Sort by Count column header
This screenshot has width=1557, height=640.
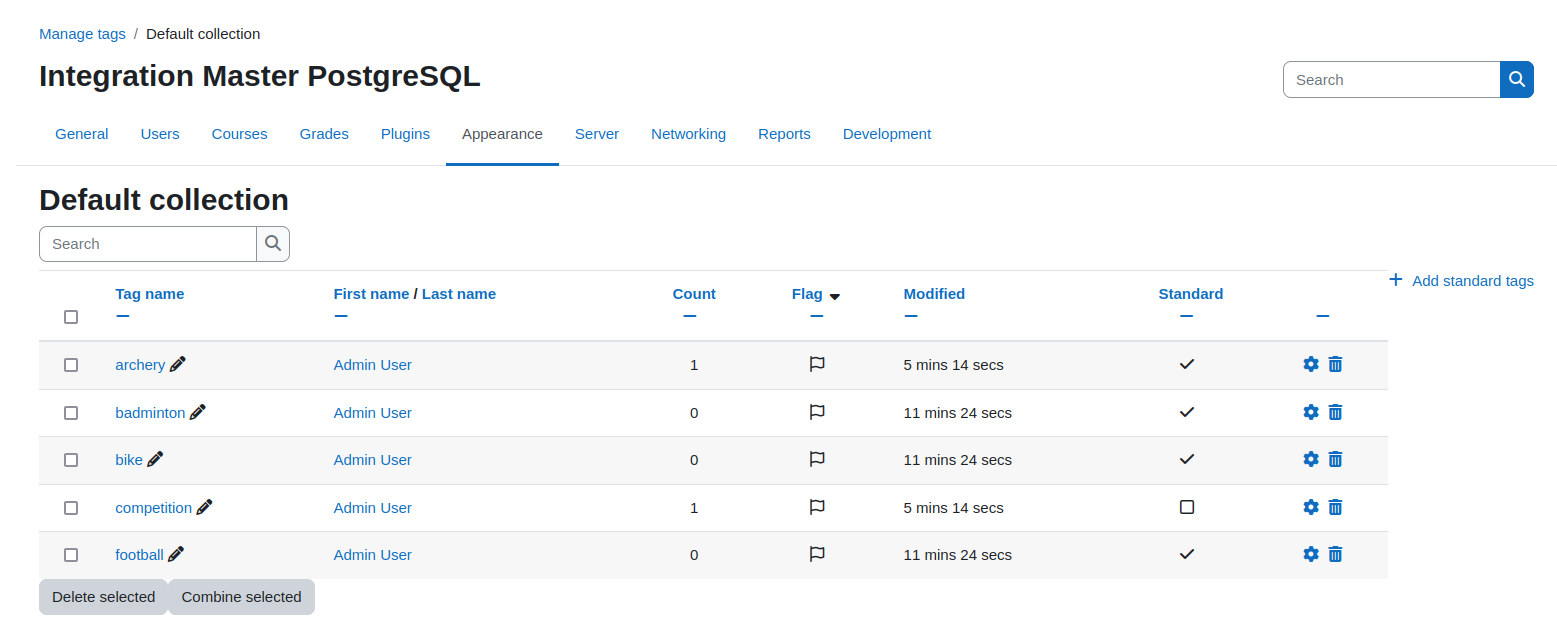tap(694, 294)
